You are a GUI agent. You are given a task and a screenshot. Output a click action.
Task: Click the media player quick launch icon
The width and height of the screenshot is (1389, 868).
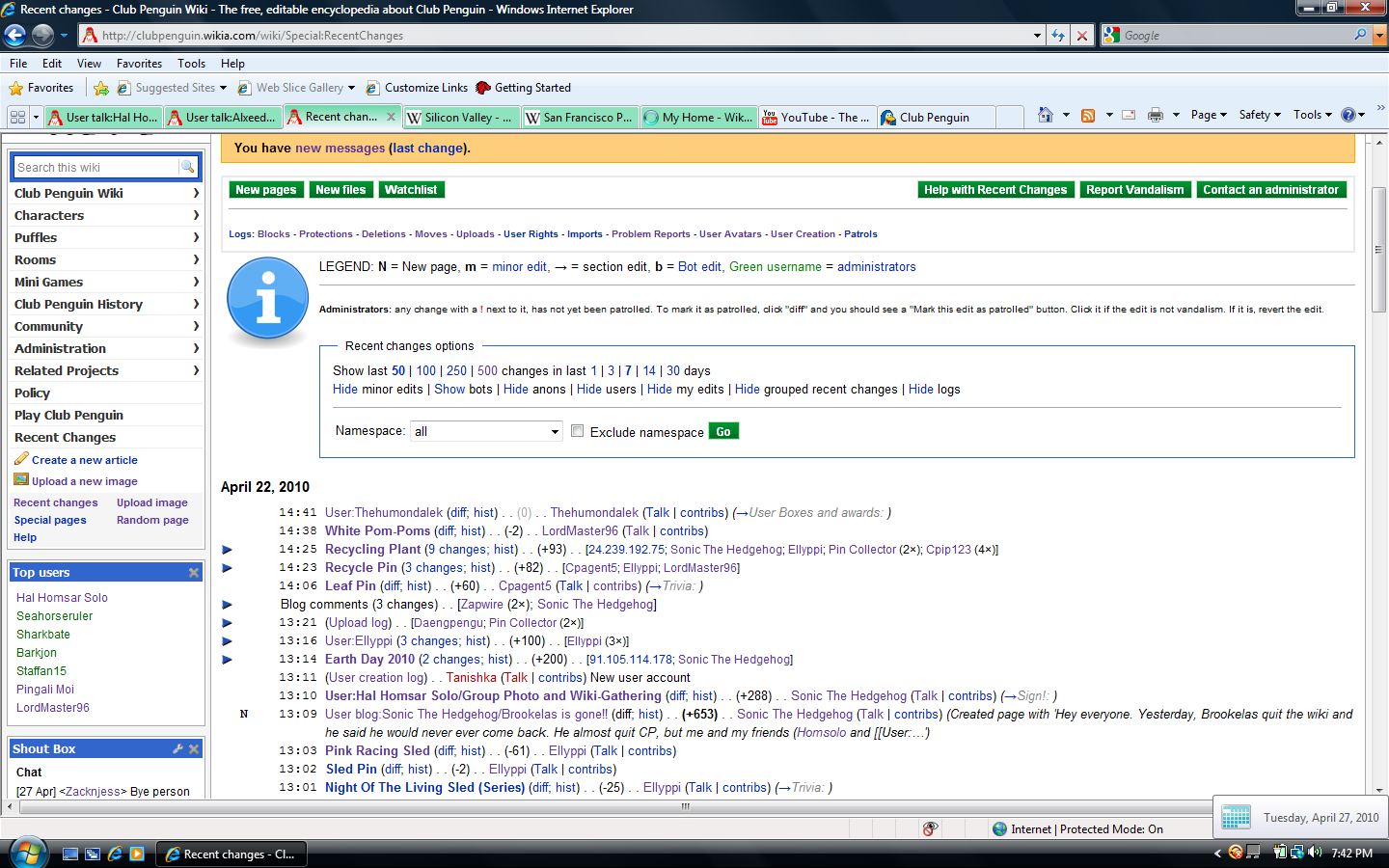coord(137,854)
